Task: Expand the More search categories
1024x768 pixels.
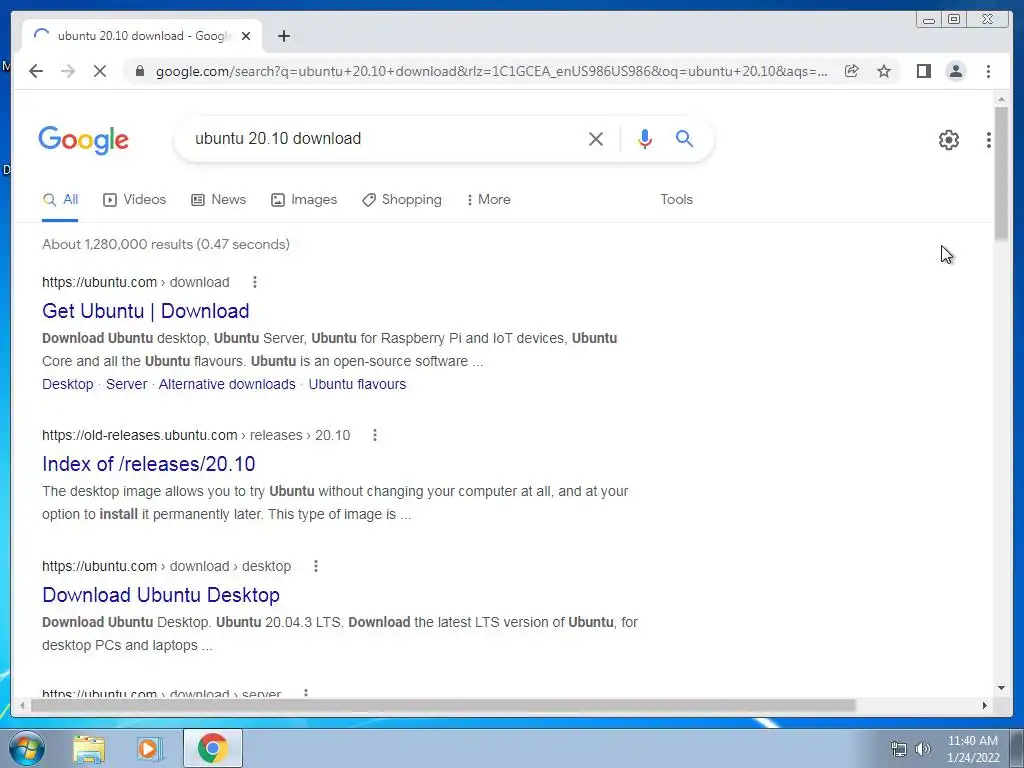Action: (488, 200)
